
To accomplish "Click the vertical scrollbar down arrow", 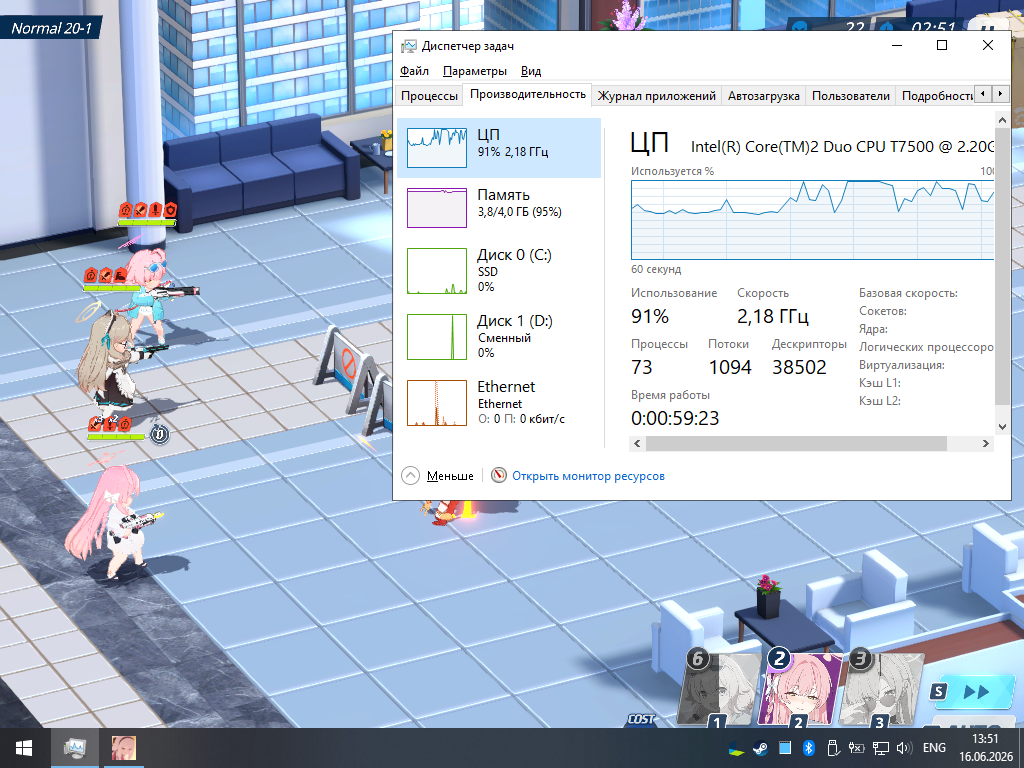I will (x=1002, y=426).
